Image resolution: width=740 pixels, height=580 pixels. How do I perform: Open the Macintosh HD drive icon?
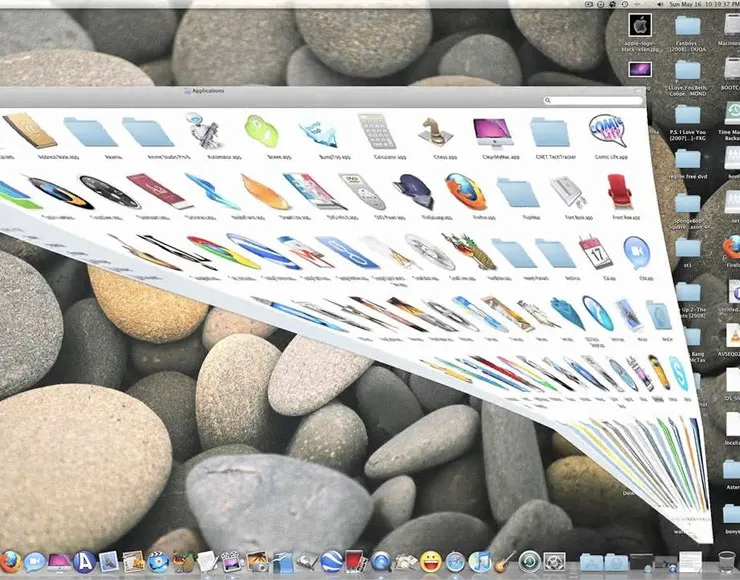732,26
